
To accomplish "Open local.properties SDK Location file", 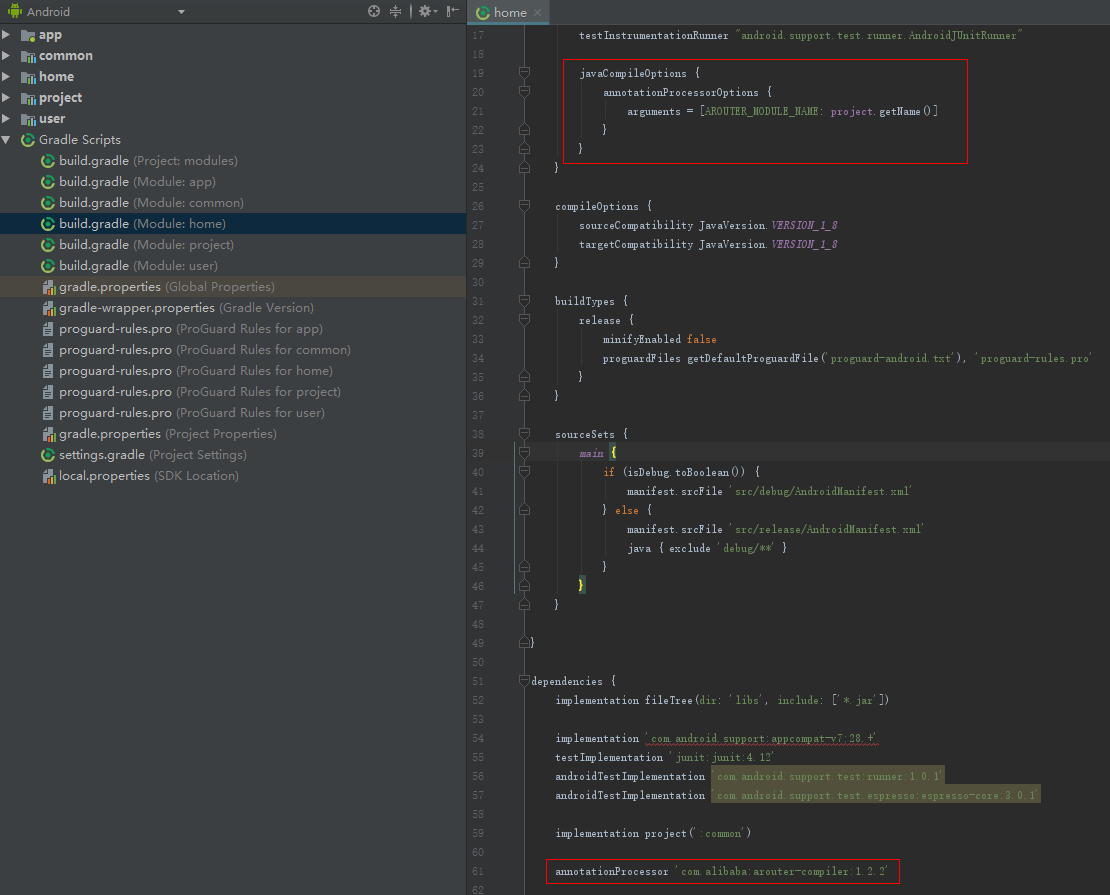I will [148, 476].
